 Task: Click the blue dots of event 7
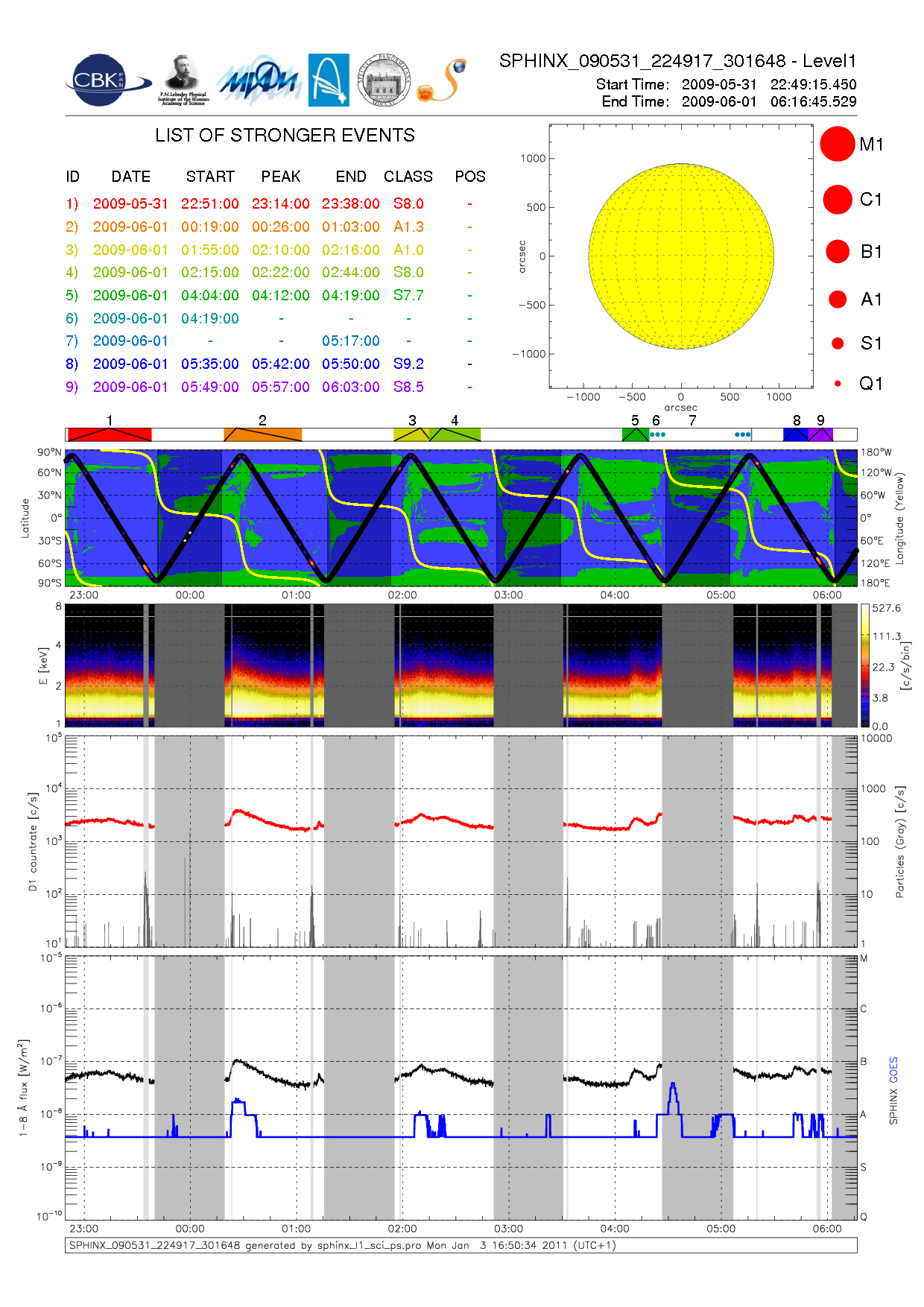tap(743, 434)
